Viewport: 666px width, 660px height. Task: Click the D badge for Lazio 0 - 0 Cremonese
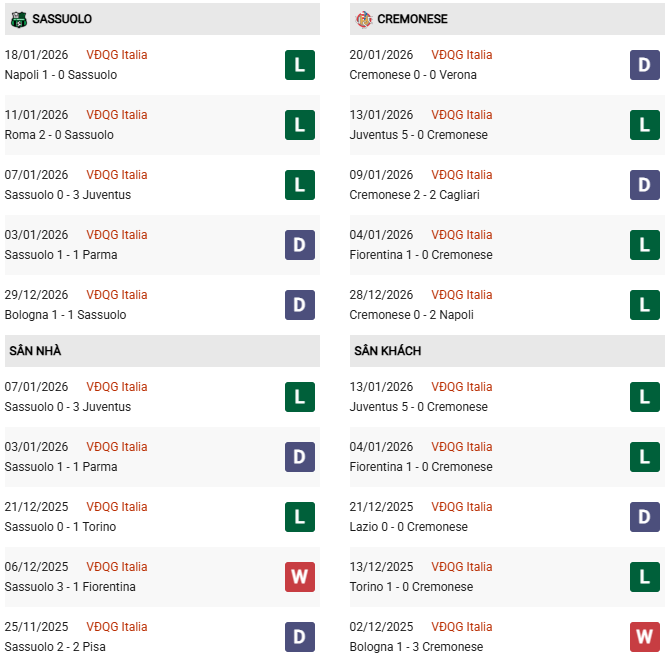644,517
